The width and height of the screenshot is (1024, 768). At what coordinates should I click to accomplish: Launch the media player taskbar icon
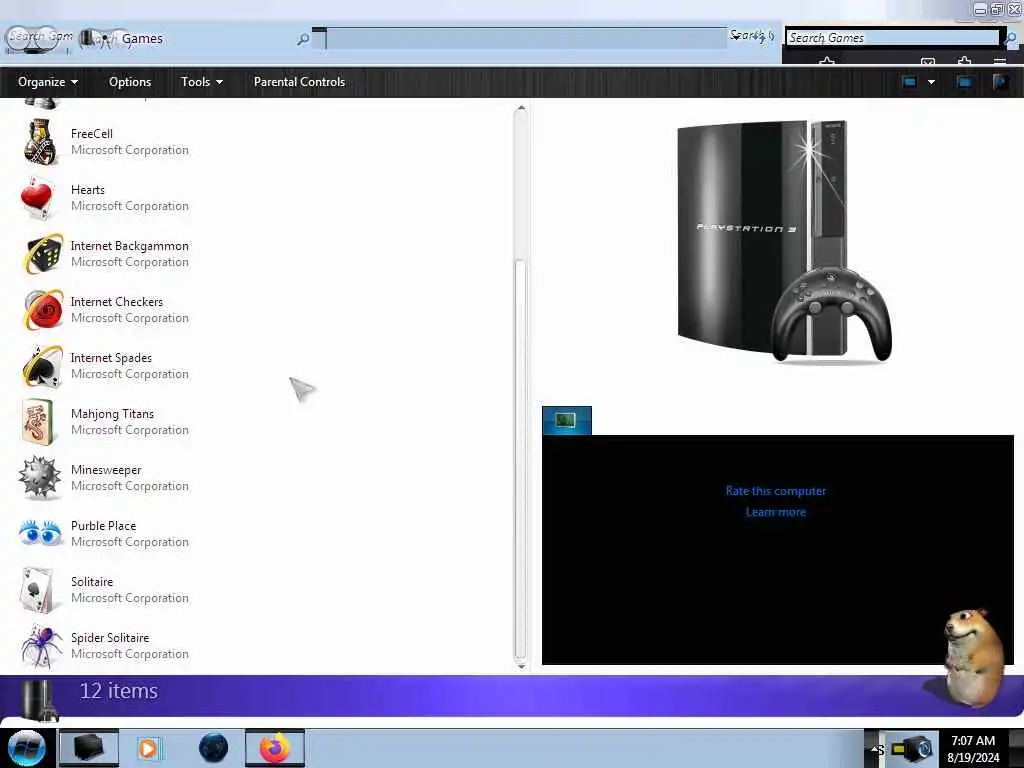pyautogui.click(x=148, y=748)
